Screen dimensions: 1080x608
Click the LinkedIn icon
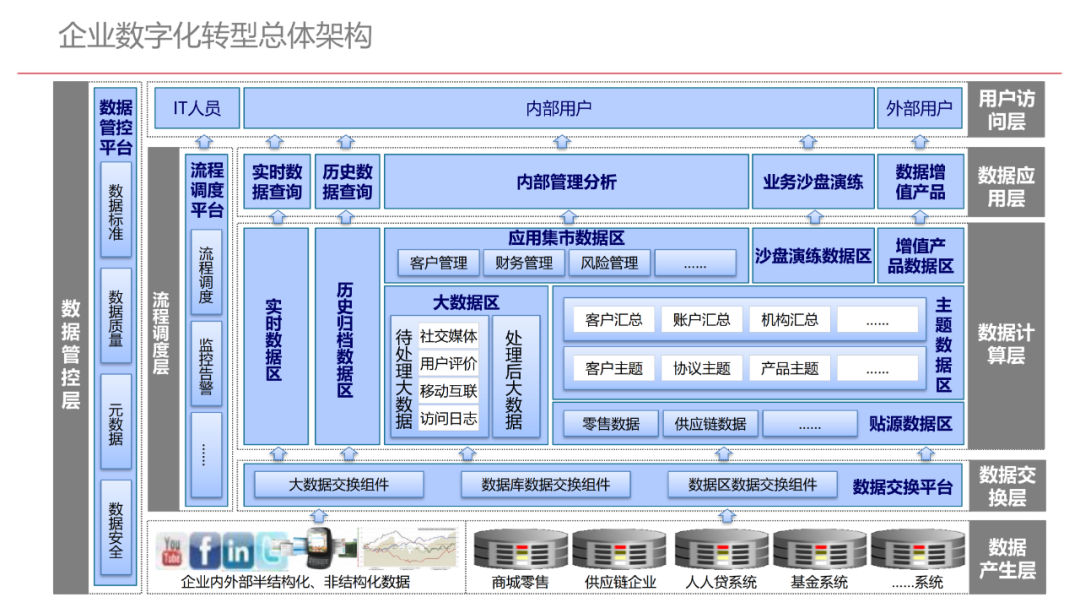click(237, 549)
